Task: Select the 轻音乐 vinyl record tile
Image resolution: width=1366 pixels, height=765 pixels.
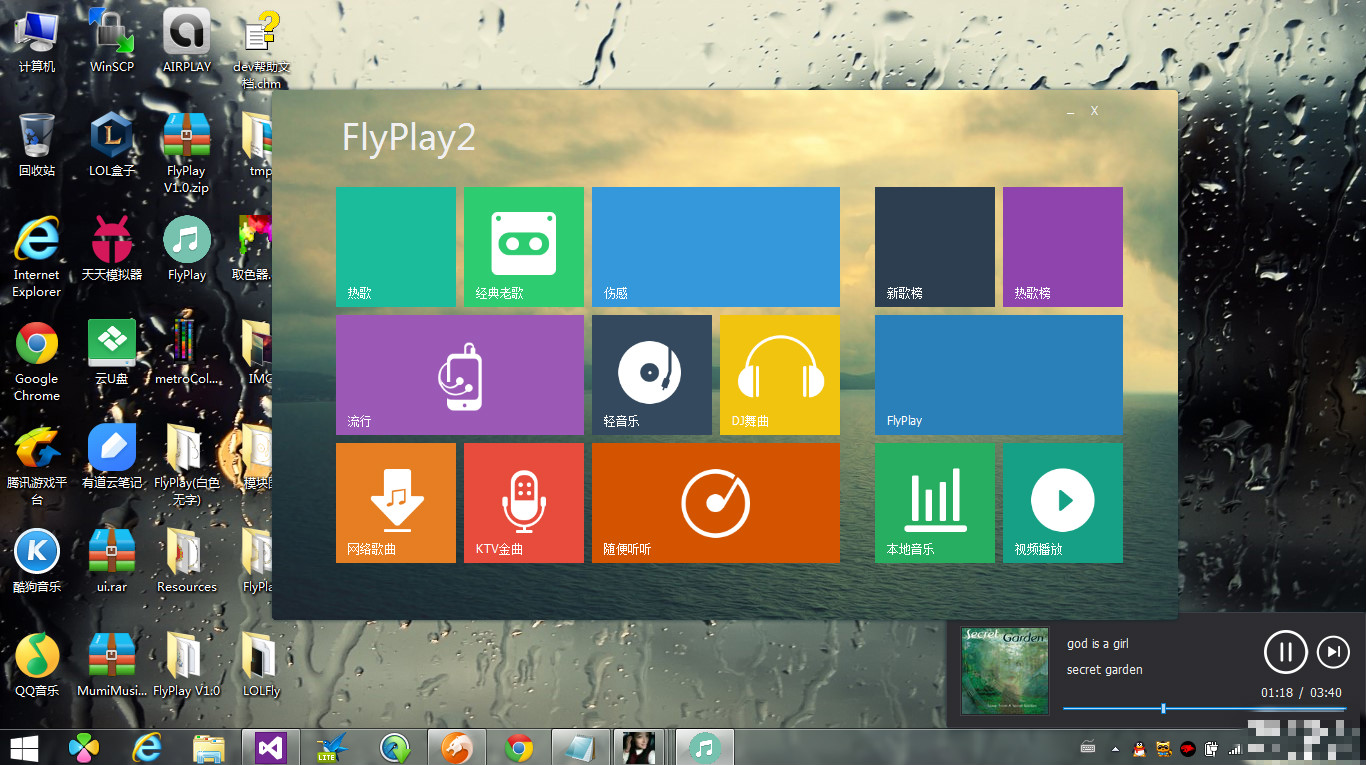Action: [651, 375]
